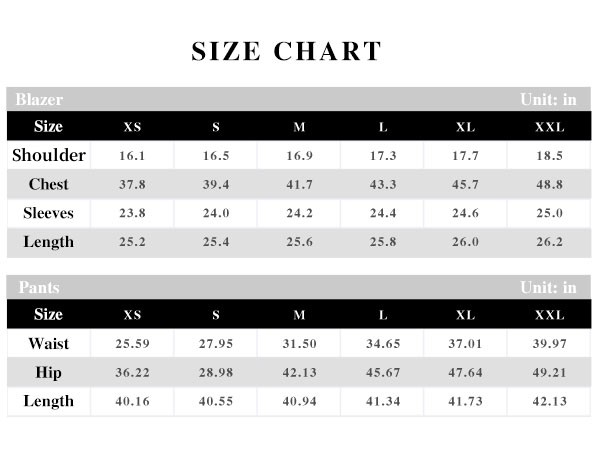Click Hip value 49.21 for XXL

click(549, 373)
